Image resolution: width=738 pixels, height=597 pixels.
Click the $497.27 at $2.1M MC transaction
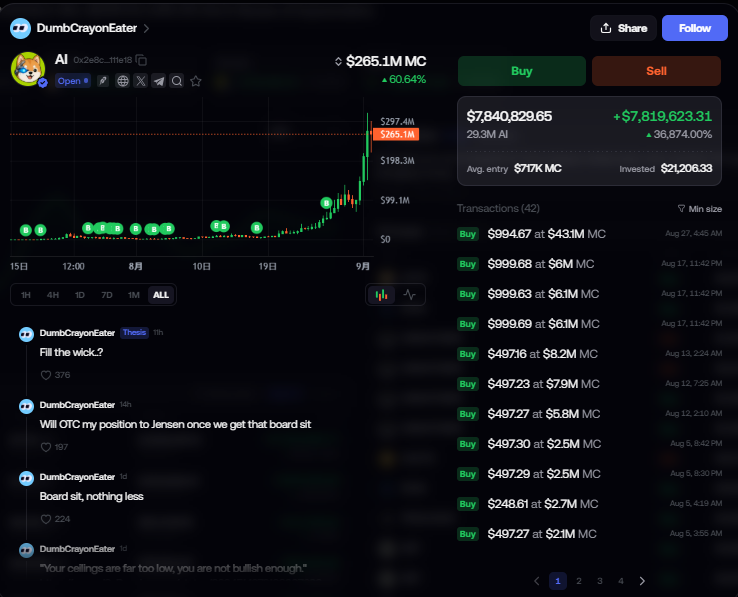[589, 534]
